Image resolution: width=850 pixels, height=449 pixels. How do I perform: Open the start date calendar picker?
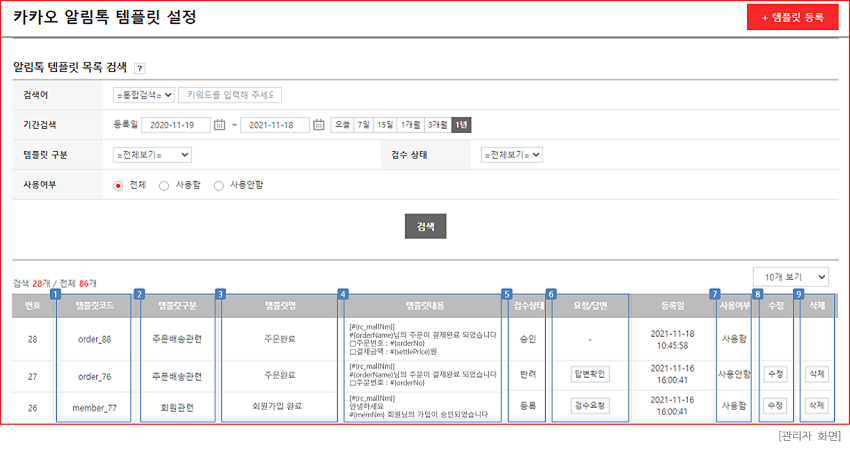[x=220, y=125]
